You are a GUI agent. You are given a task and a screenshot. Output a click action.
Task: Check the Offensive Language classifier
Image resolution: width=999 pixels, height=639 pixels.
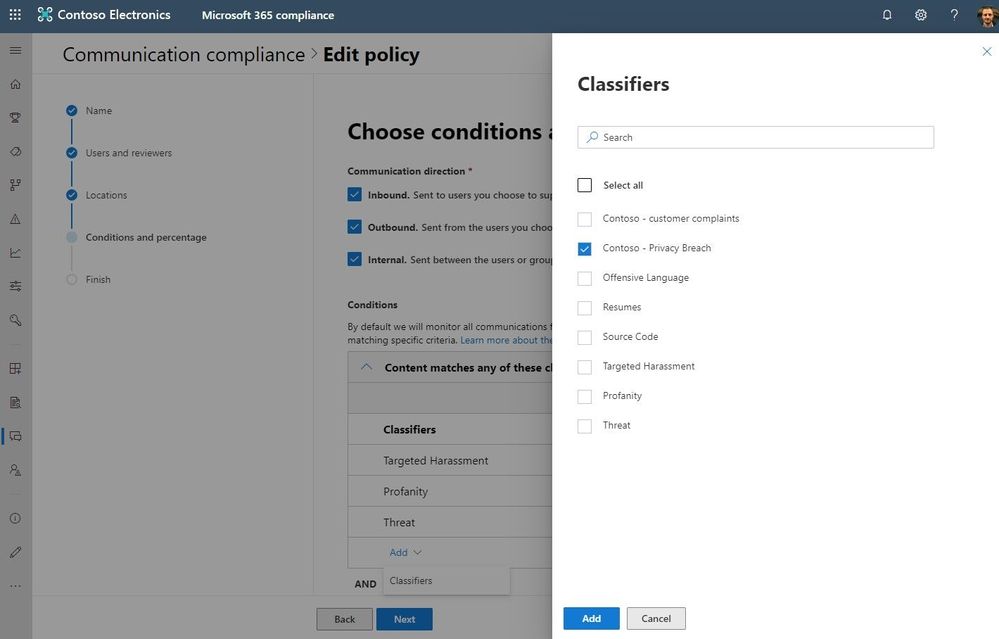585,278
